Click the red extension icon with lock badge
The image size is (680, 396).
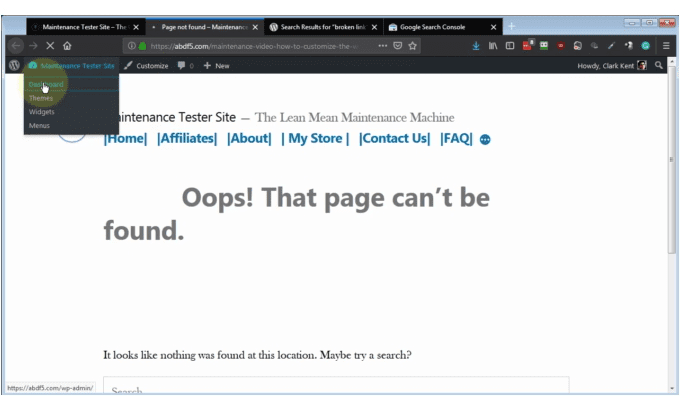pyautogui.click(x=527, y=45)
